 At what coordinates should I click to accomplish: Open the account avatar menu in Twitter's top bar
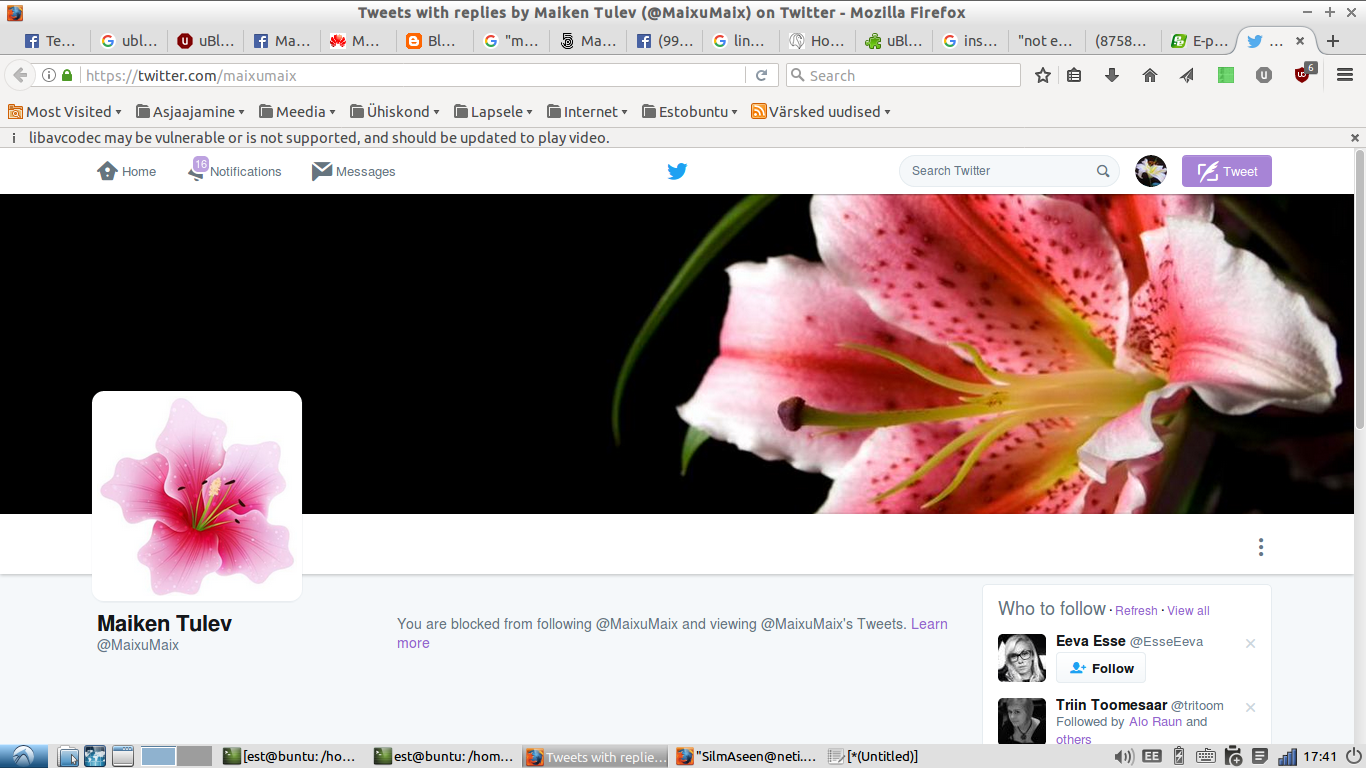click(x=1151, y=171)
